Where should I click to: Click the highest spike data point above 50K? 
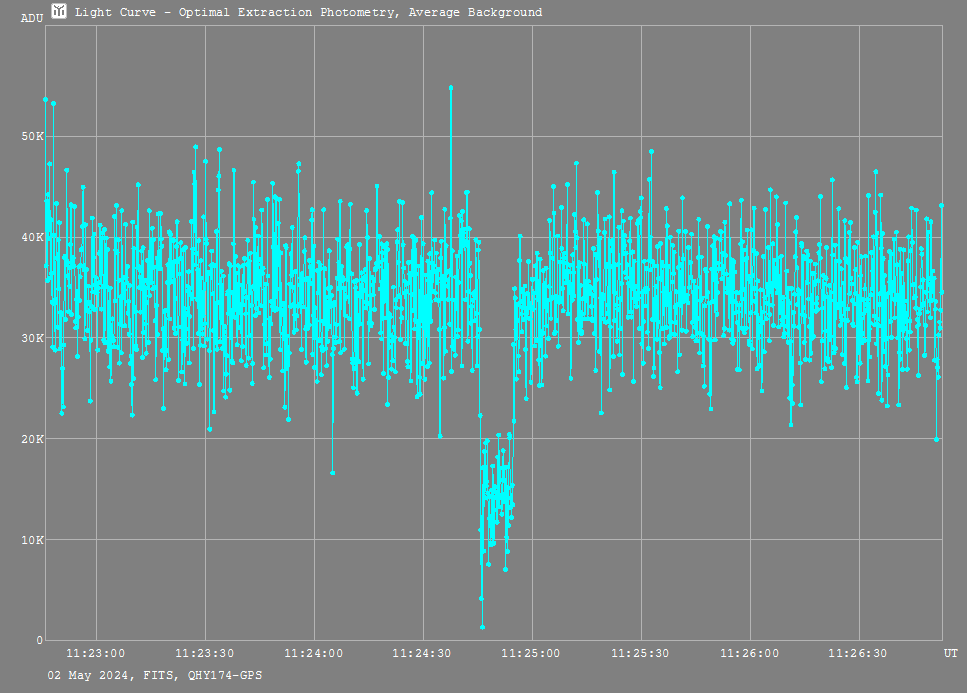click(x=451, y=88)
